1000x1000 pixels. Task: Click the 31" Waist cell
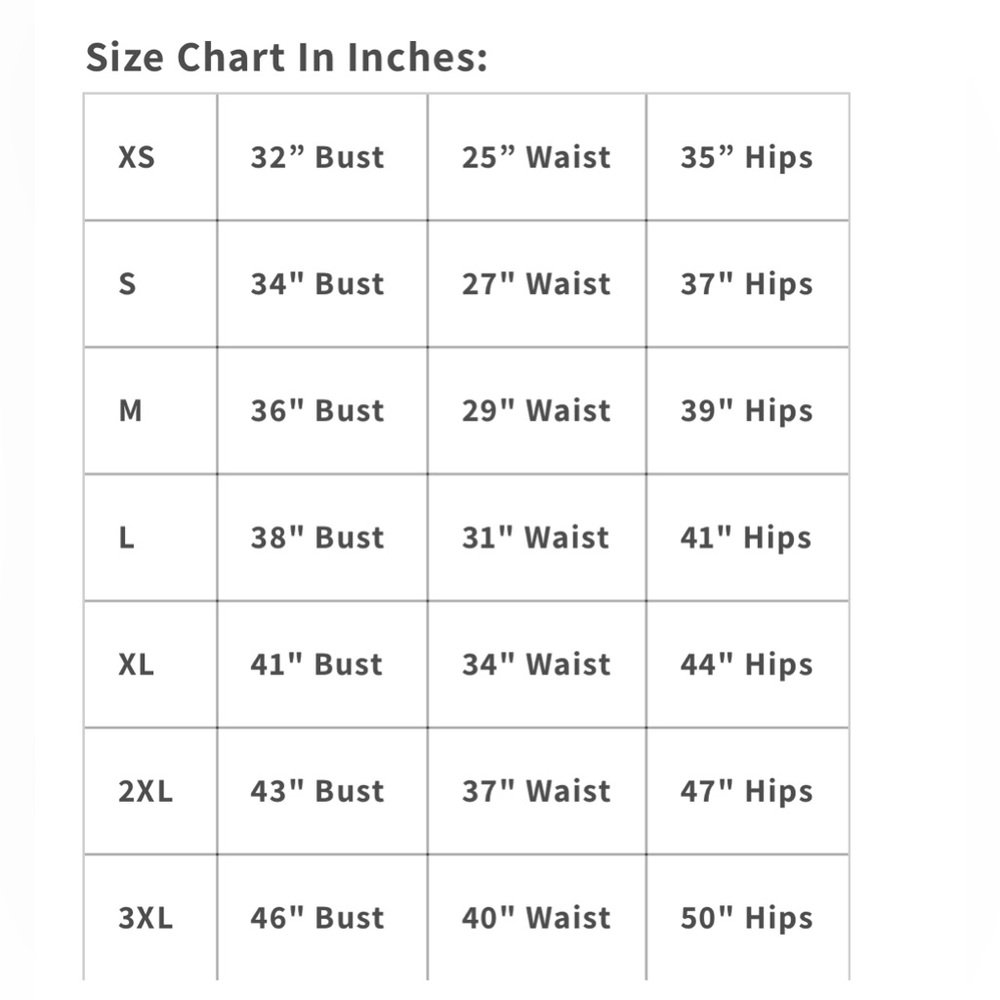point(537,538)
